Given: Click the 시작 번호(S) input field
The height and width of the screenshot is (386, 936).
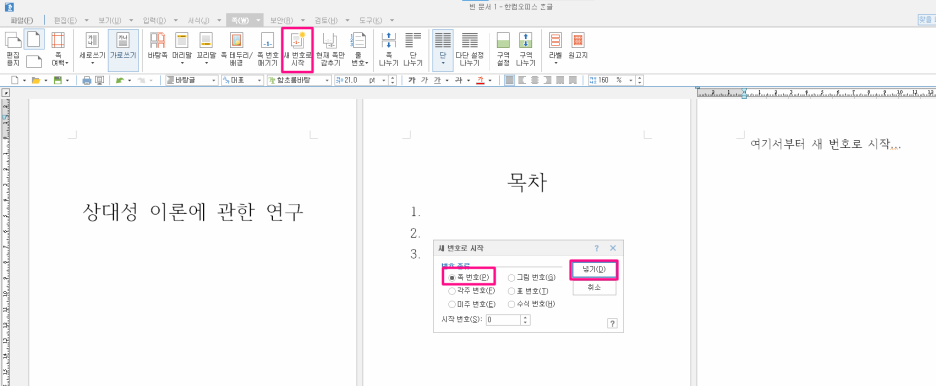Looking at the screenshot, I should pyautogui.click(x=504, y=319).
